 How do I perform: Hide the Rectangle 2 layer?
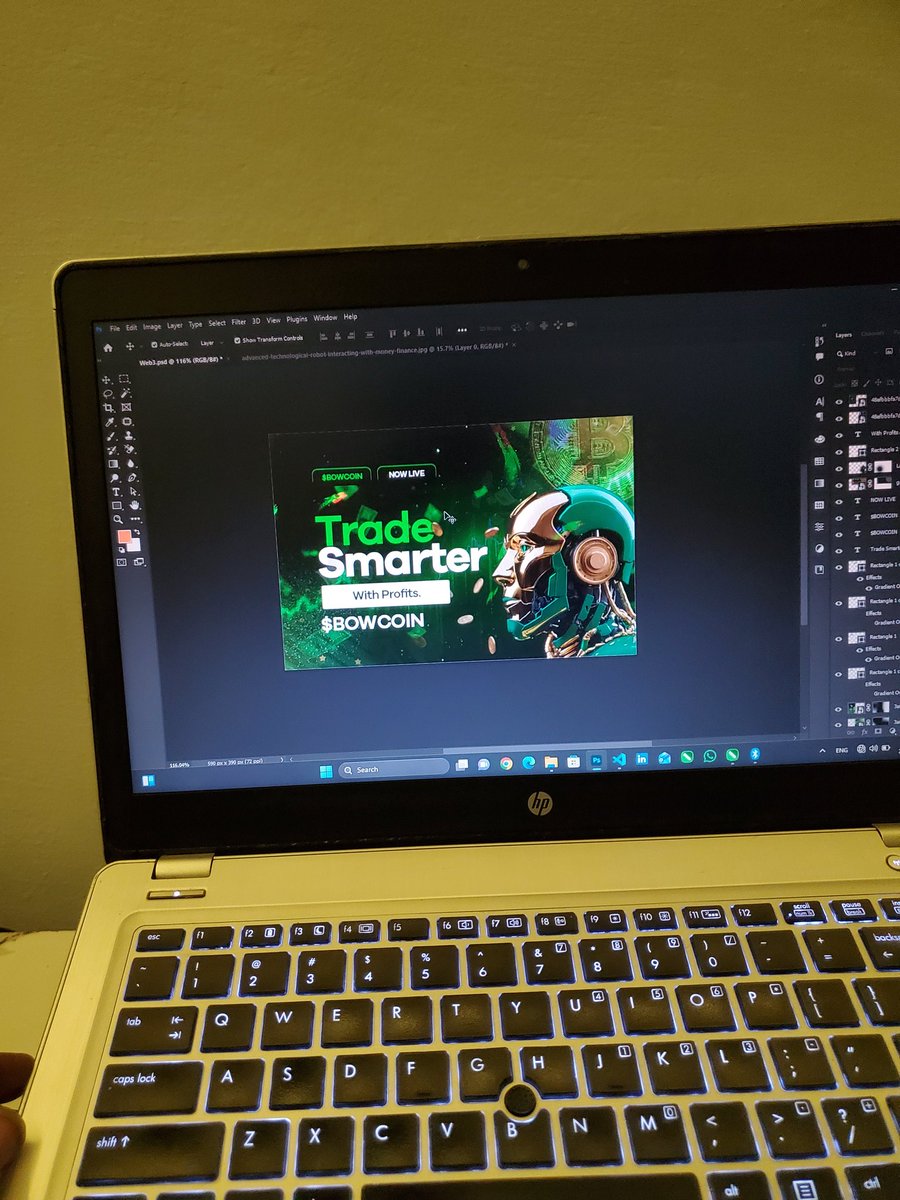pos(839,452)
